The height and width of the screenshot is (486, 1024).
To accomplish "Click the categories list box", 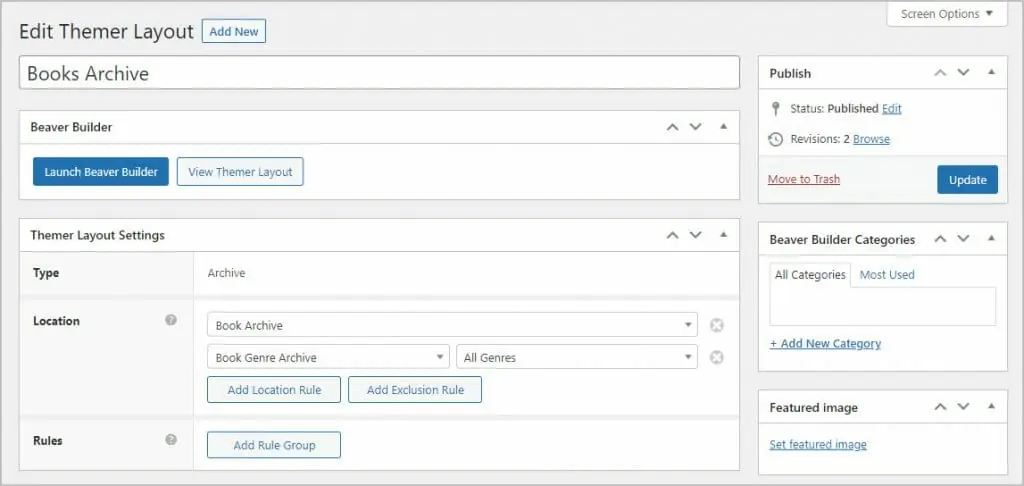I will tap(882, 306).
